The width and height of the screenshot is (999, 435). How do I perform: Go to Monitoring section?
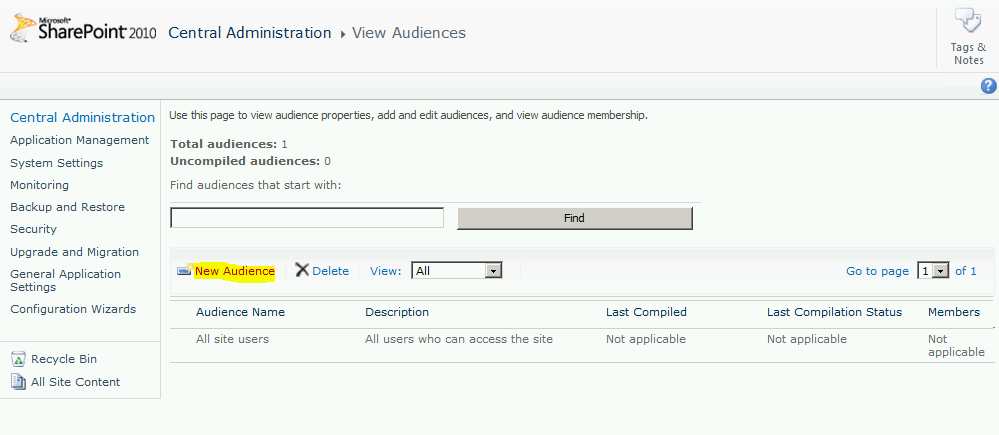(x=39, y=185)
